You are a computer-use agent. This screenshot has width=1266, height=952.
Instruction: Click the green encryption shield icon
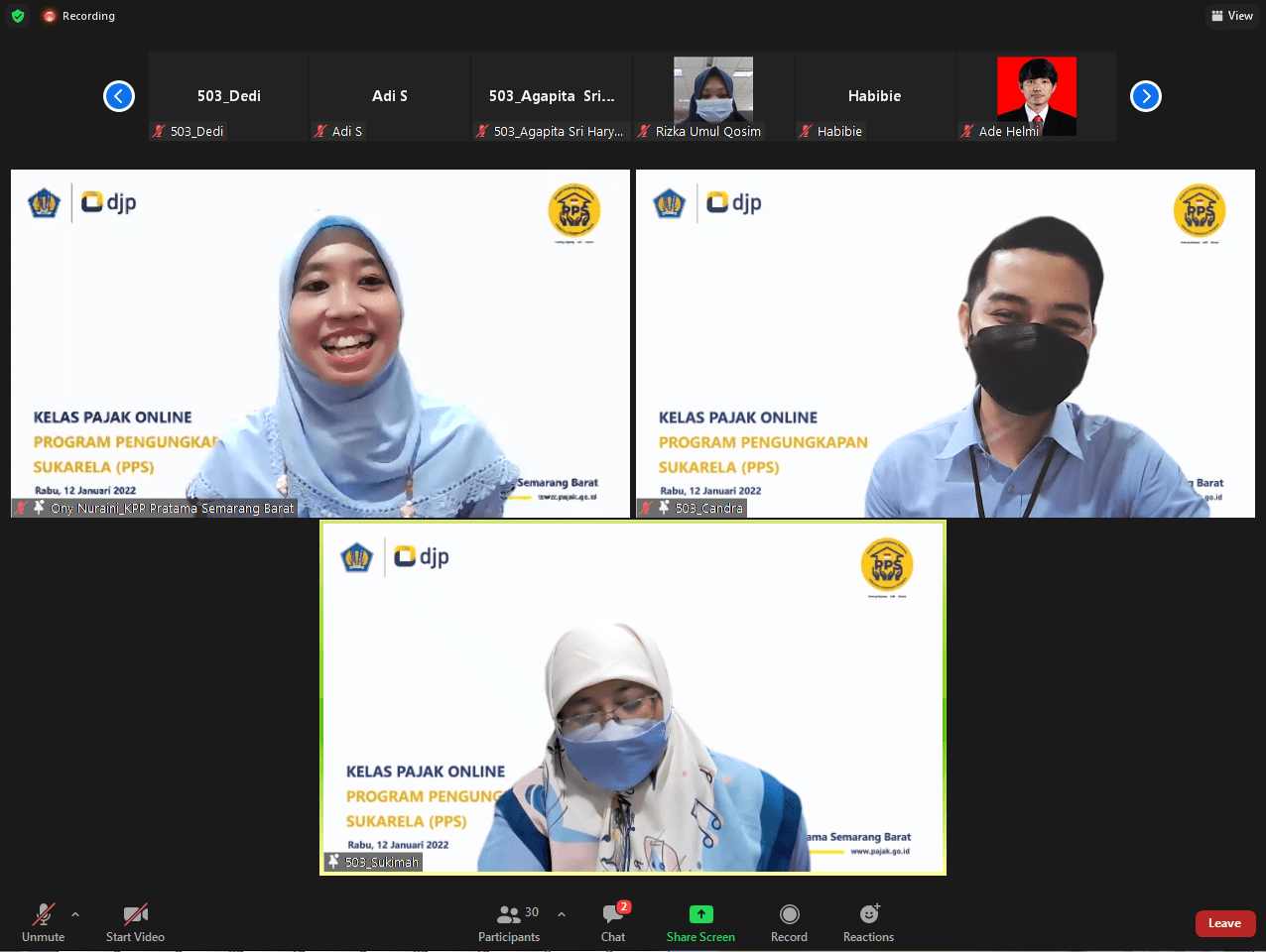[x=18, y=16]
